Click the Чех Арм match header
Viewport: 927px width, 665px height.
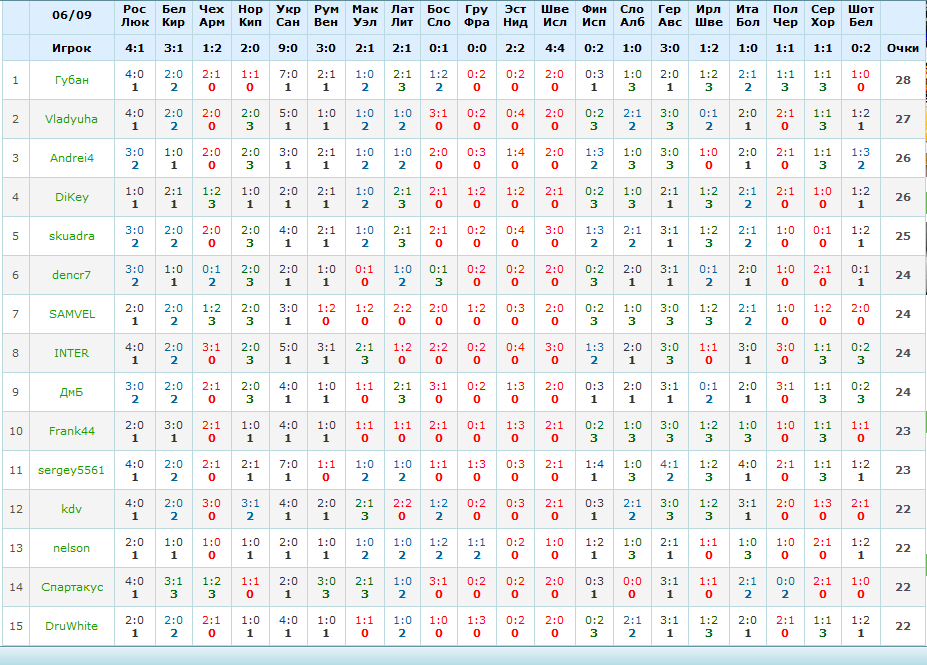(212, 16)
